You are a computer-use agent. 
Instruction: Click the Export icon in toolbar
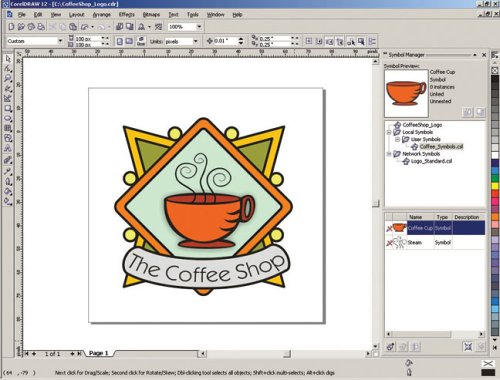pyautogui.click(x=129, y=27)
